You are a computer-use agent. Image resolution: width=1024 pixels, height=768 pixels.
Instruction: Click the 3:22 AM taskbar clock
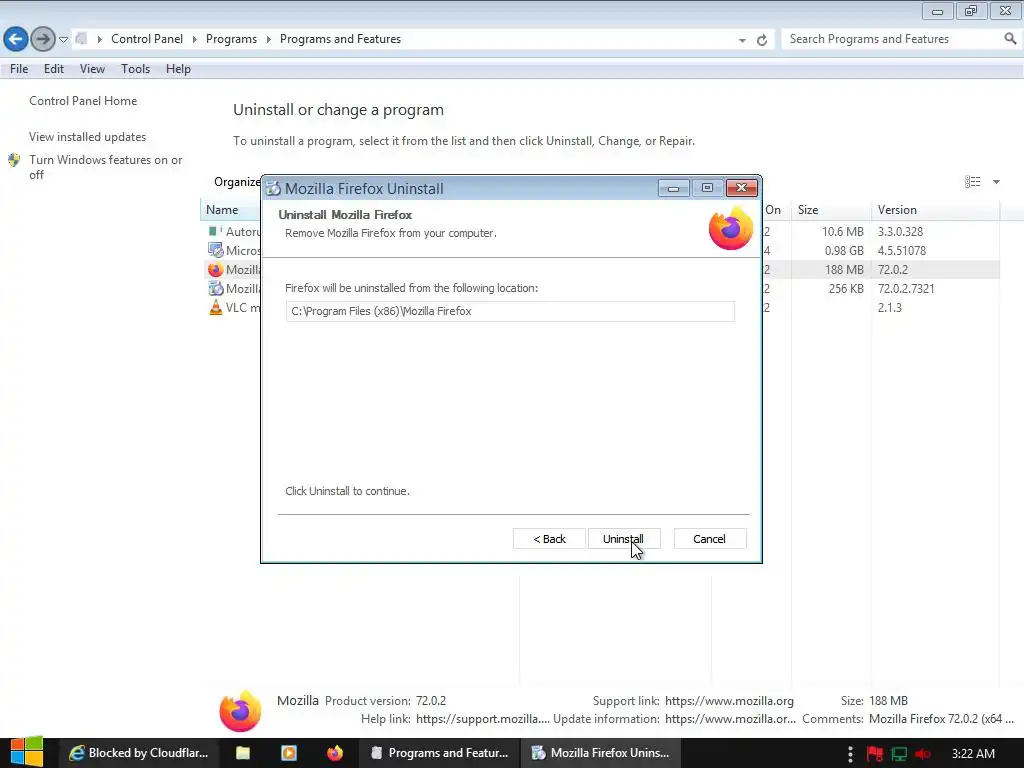[973, 754]
